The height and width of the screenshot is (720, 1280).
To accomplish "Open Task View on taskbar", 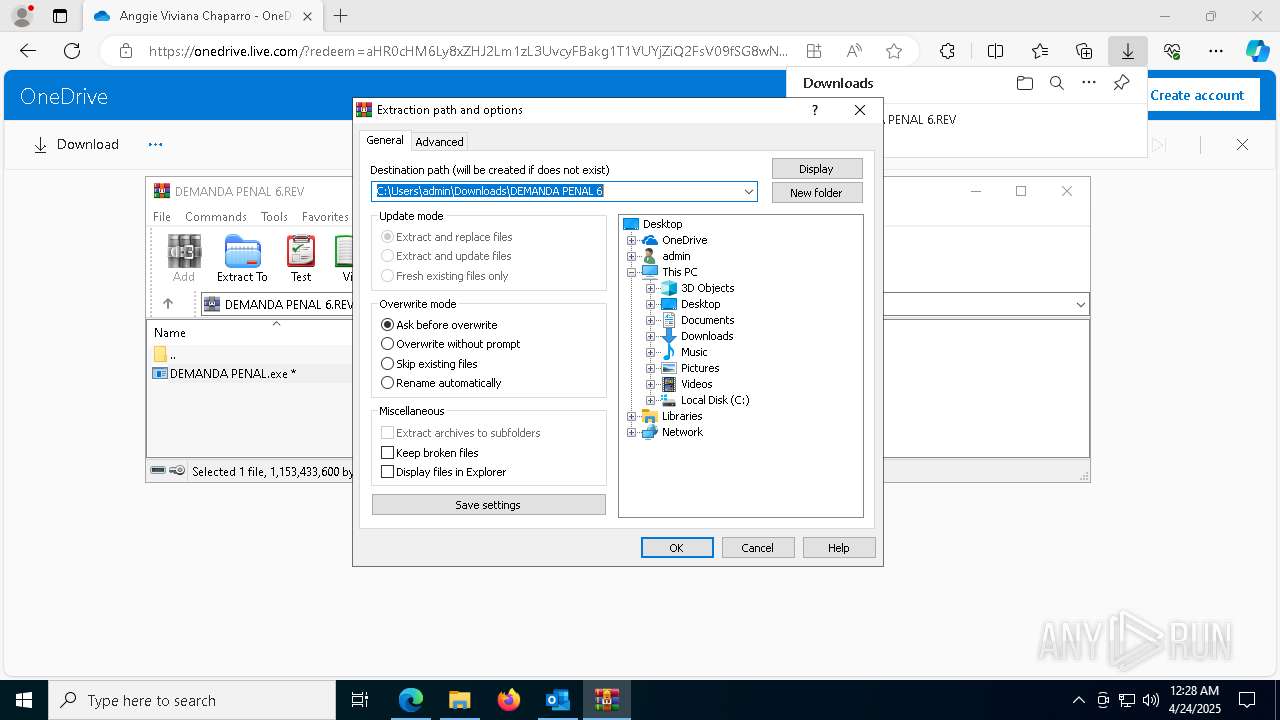I will point(360,700).
